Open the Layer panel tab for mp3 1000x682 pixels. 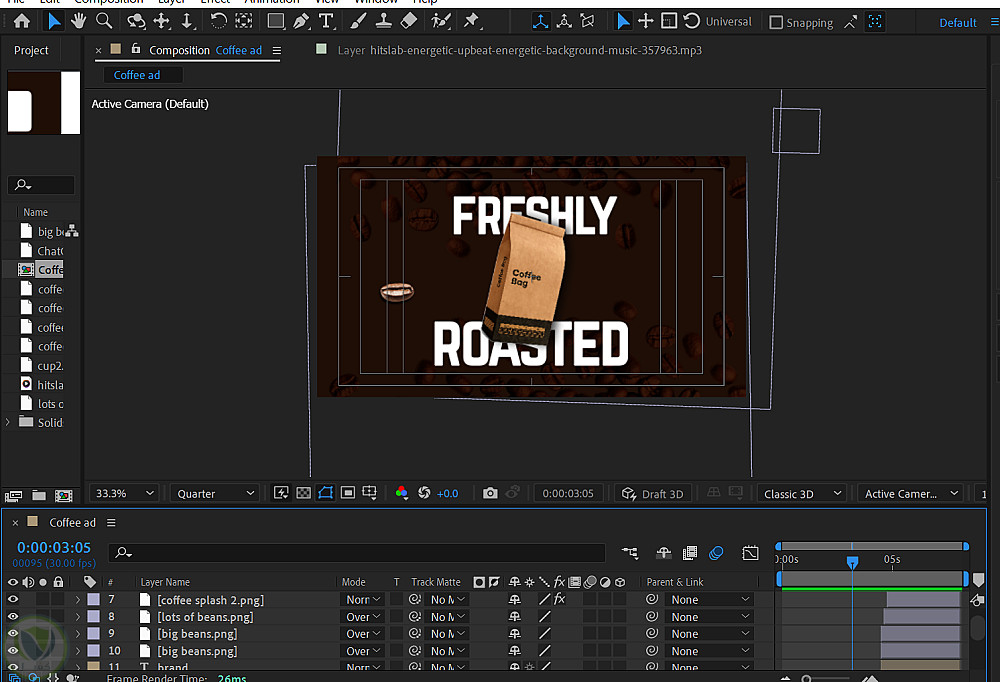tap(519, 50)
